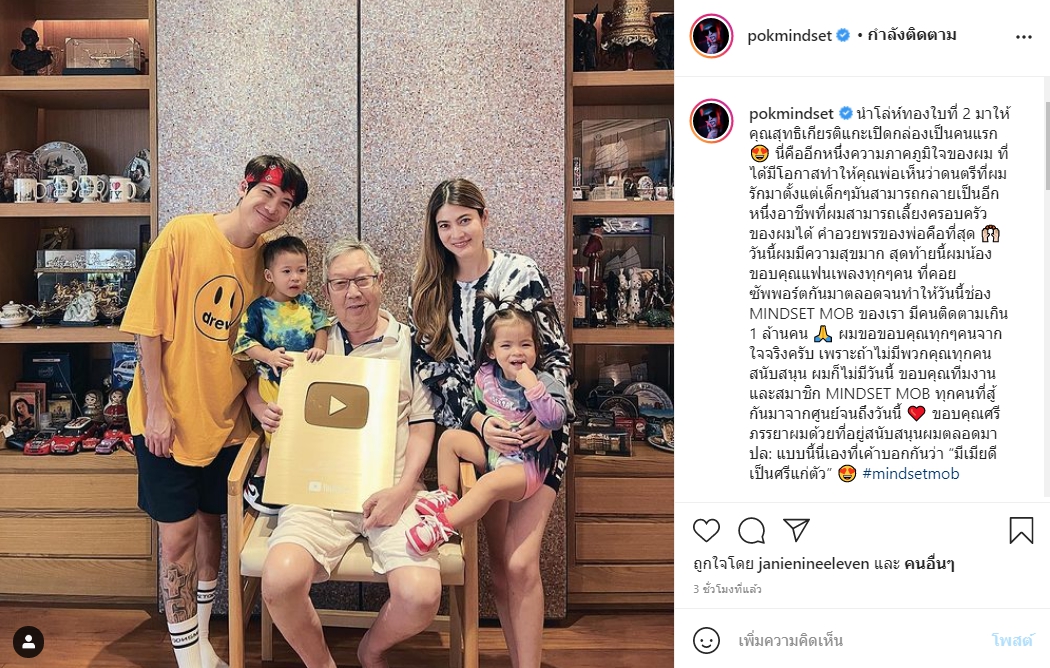Screen dimensions: 1050x668
Task: Share the post via paper plane icon
Action: (x=797, y=529)
